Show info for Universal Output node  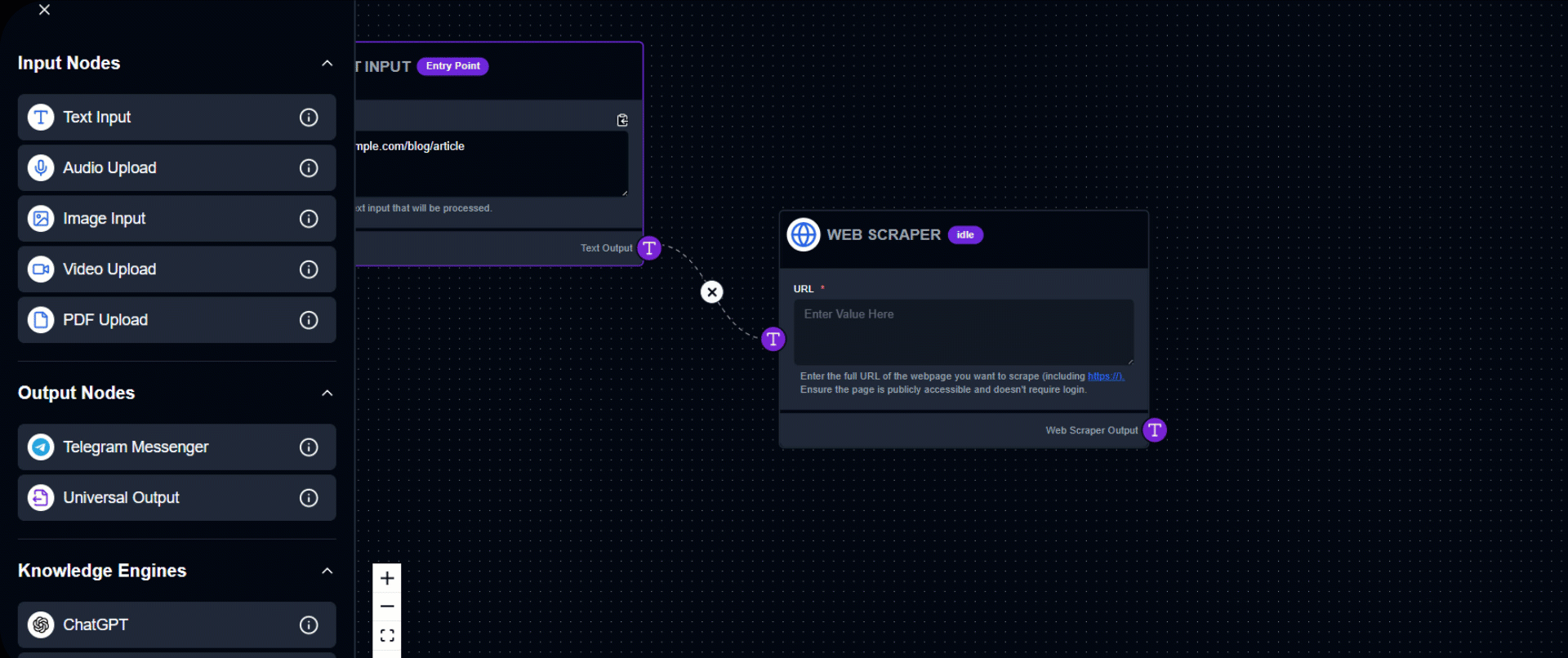[x=309, y=498]
